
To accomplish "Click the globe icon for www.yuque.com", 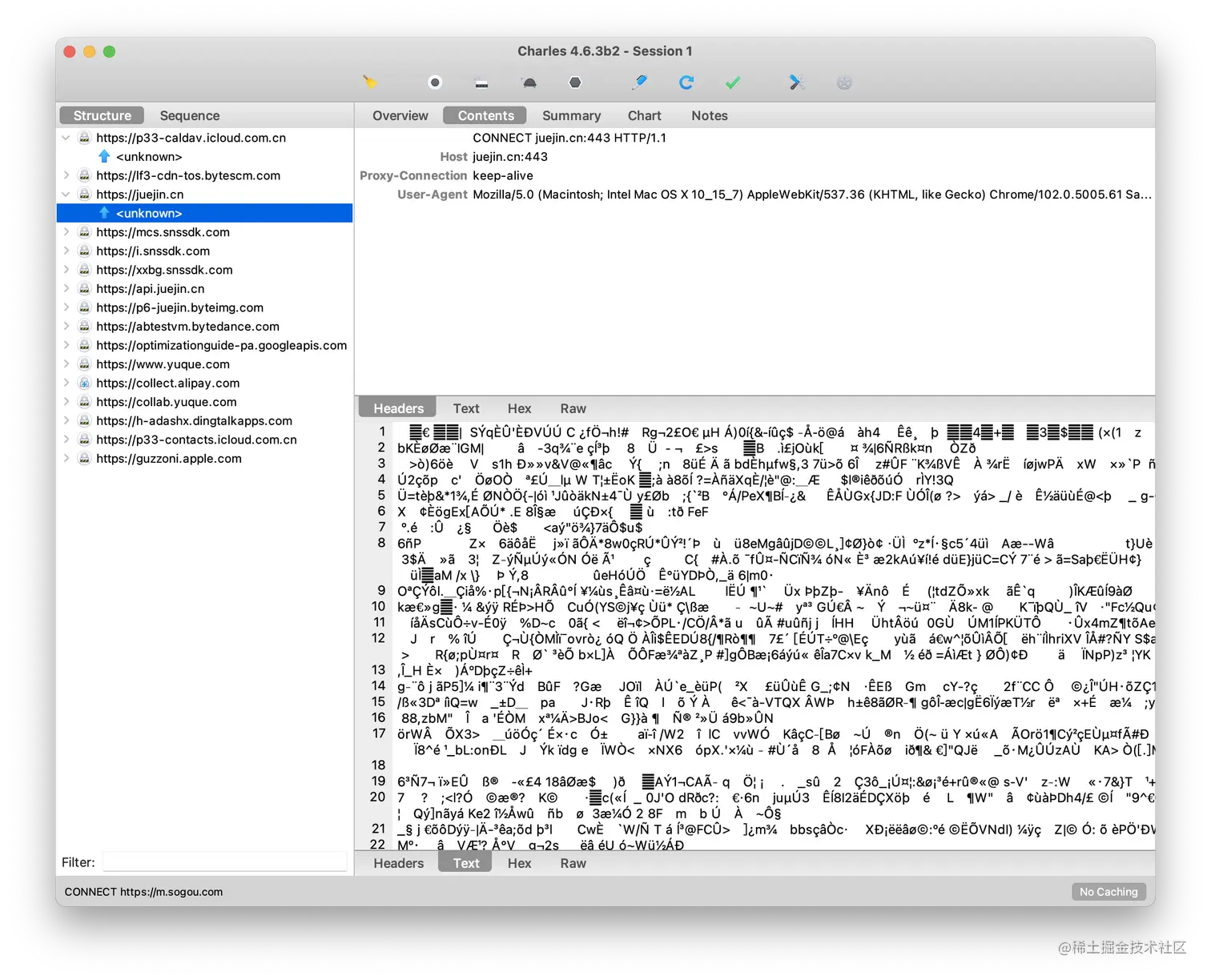I will click(84, 364).
